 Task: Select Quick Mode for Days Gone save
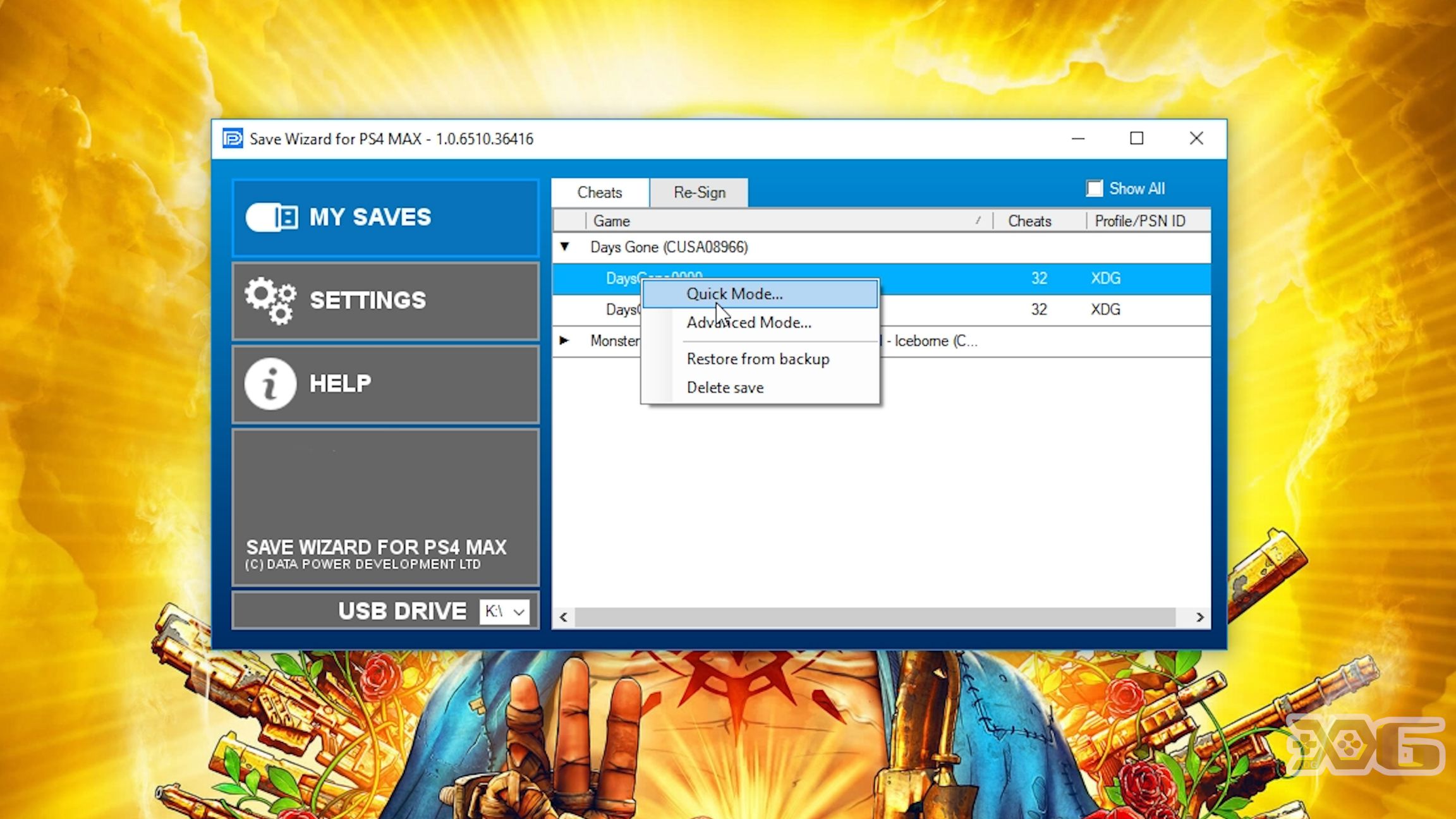pyautogui.click(x=735, y=293)
